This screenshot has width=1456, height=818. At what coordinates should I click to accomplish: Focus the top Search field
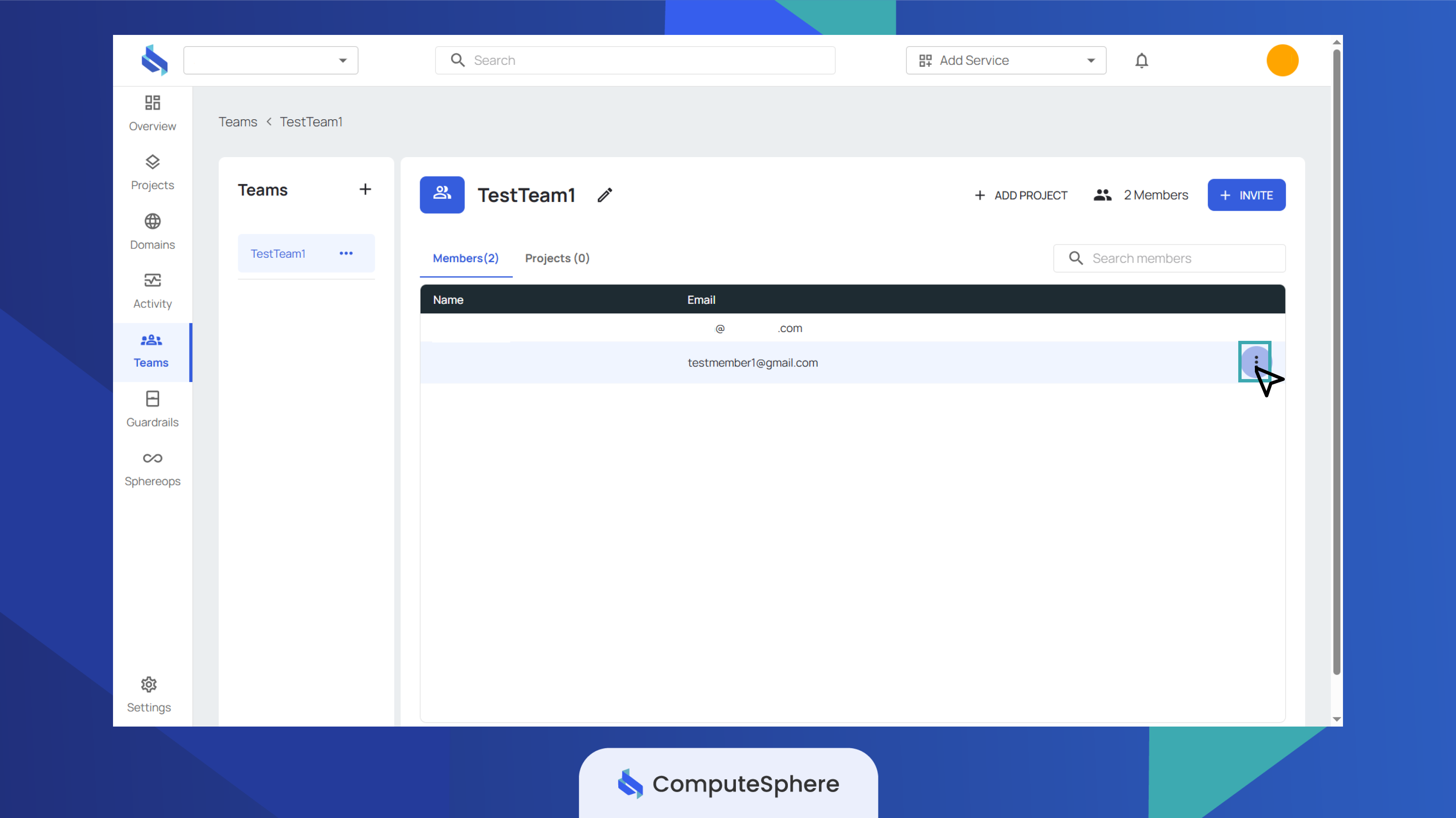(x=635, y=61)
